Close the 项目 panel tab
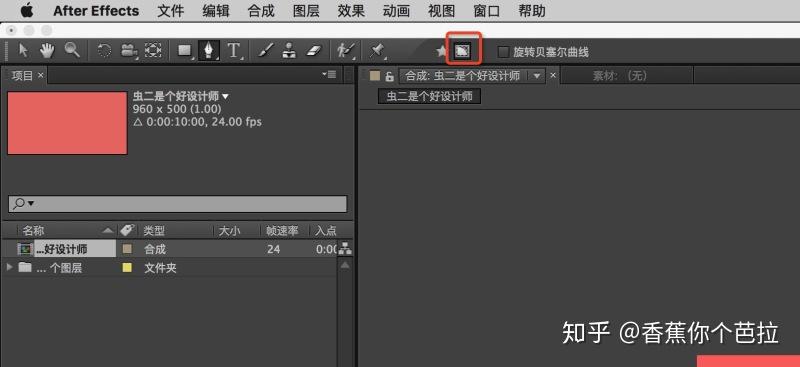800x367 pixels. pos(41,76)
